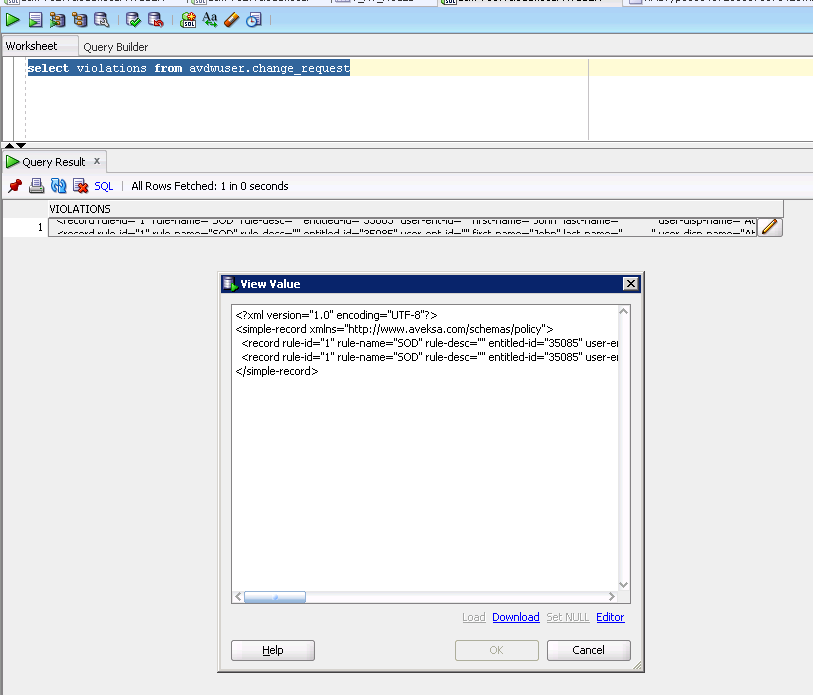Open the Editor link in View Value
This screenshot has width=813, height=695.
tap(610, 617)
